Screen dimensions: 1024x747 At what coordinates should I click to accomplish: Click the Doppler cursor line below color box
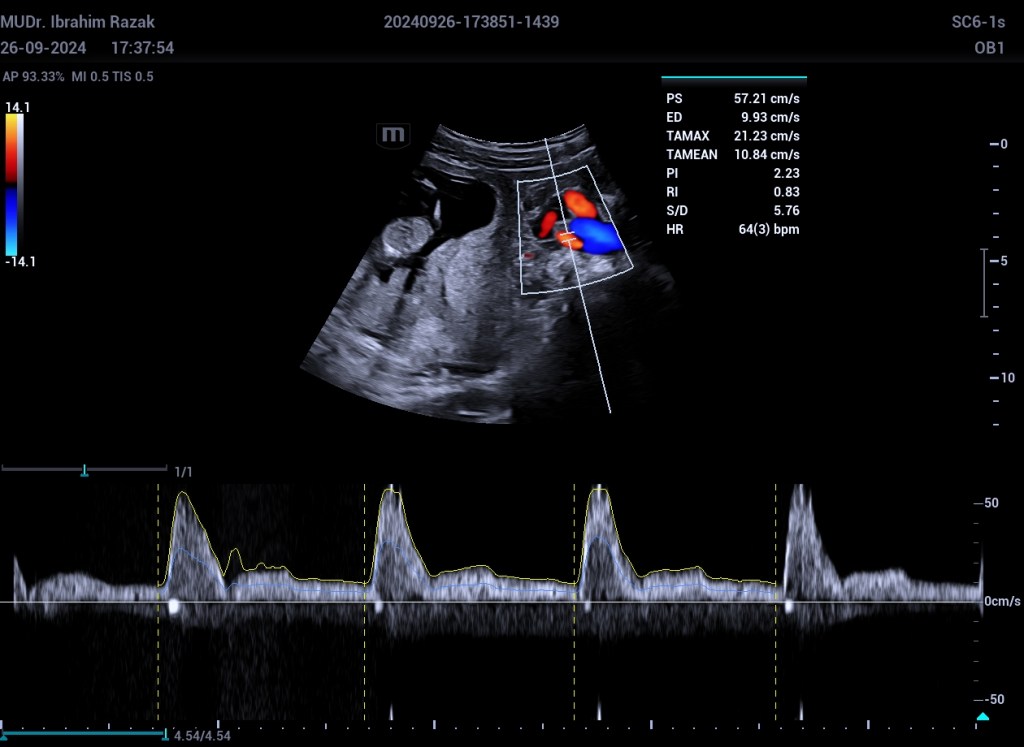pyautogui.click(x=597, y=350)
